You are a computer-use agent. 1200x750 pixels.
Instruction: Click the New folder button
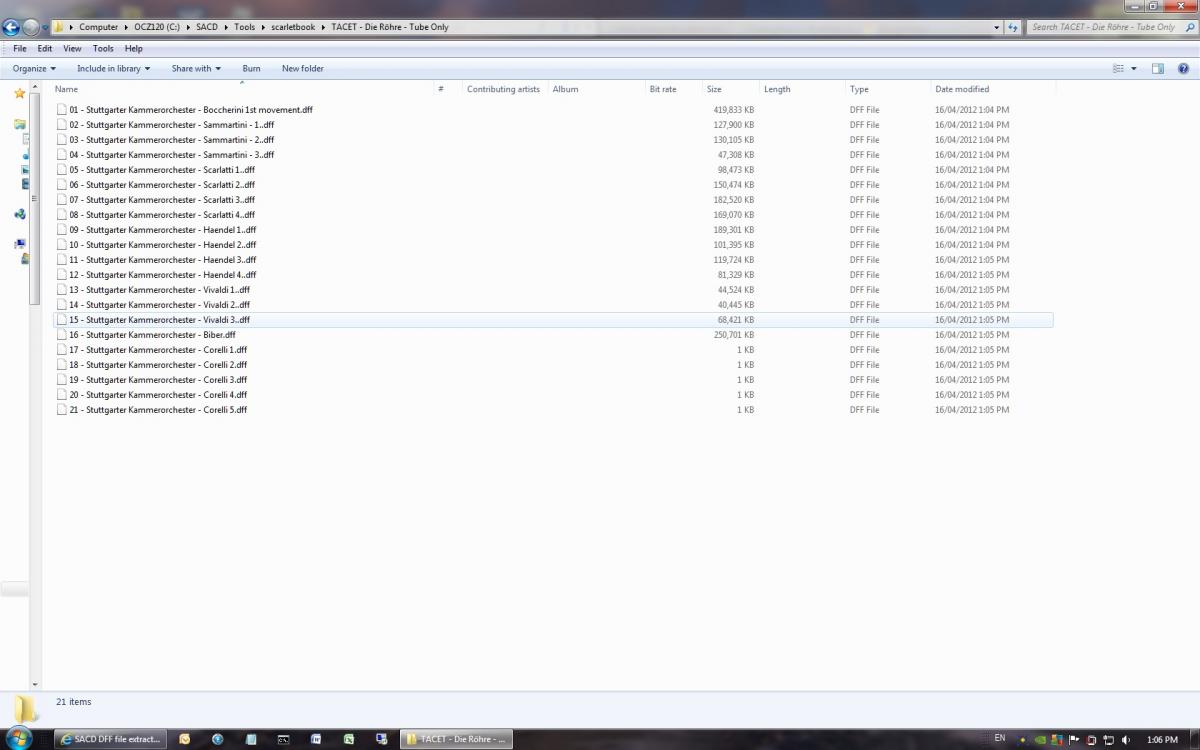pyautogui.click(x=303, y=69)
